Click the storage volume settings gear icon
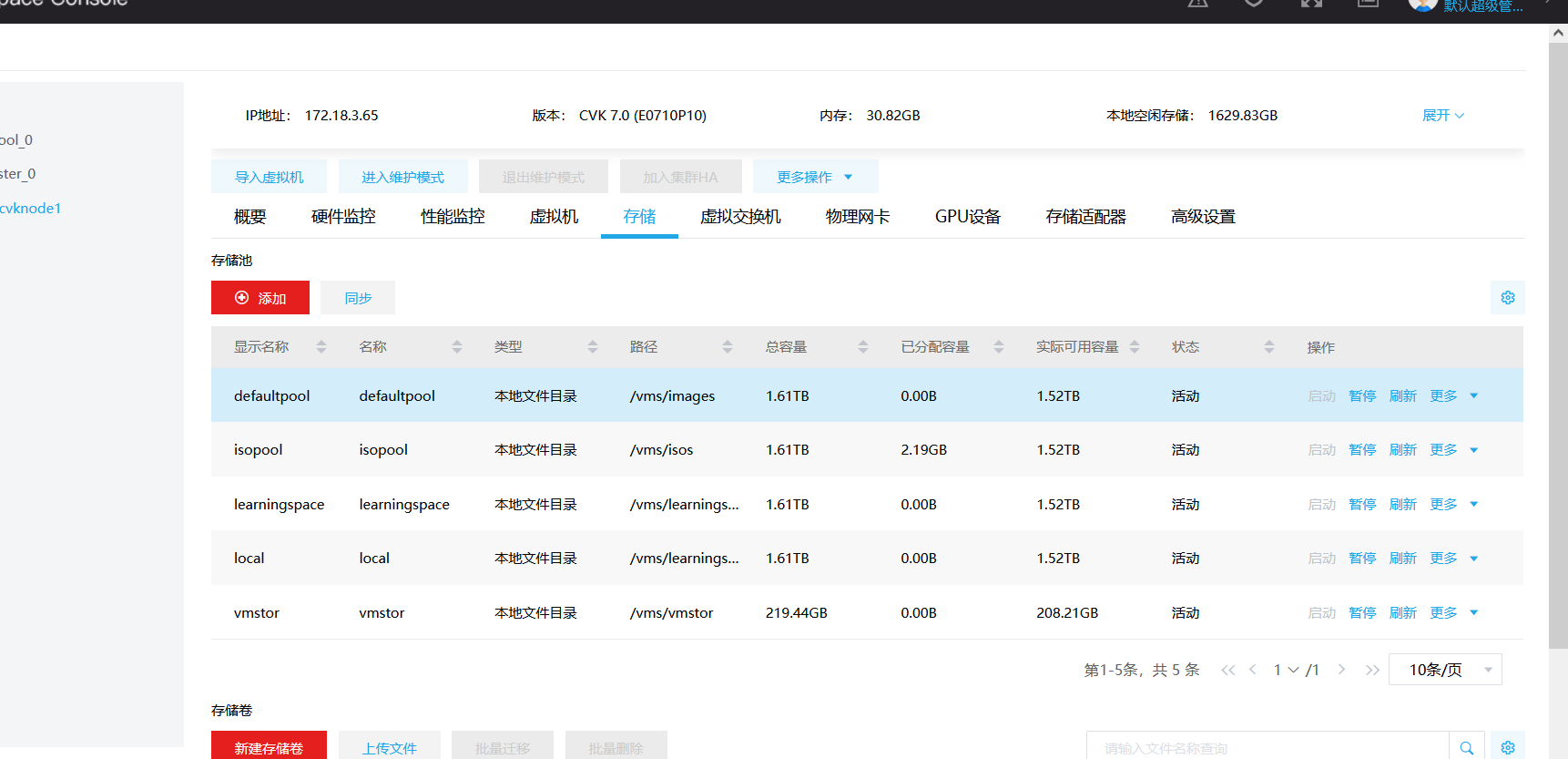 (1507, 747)
